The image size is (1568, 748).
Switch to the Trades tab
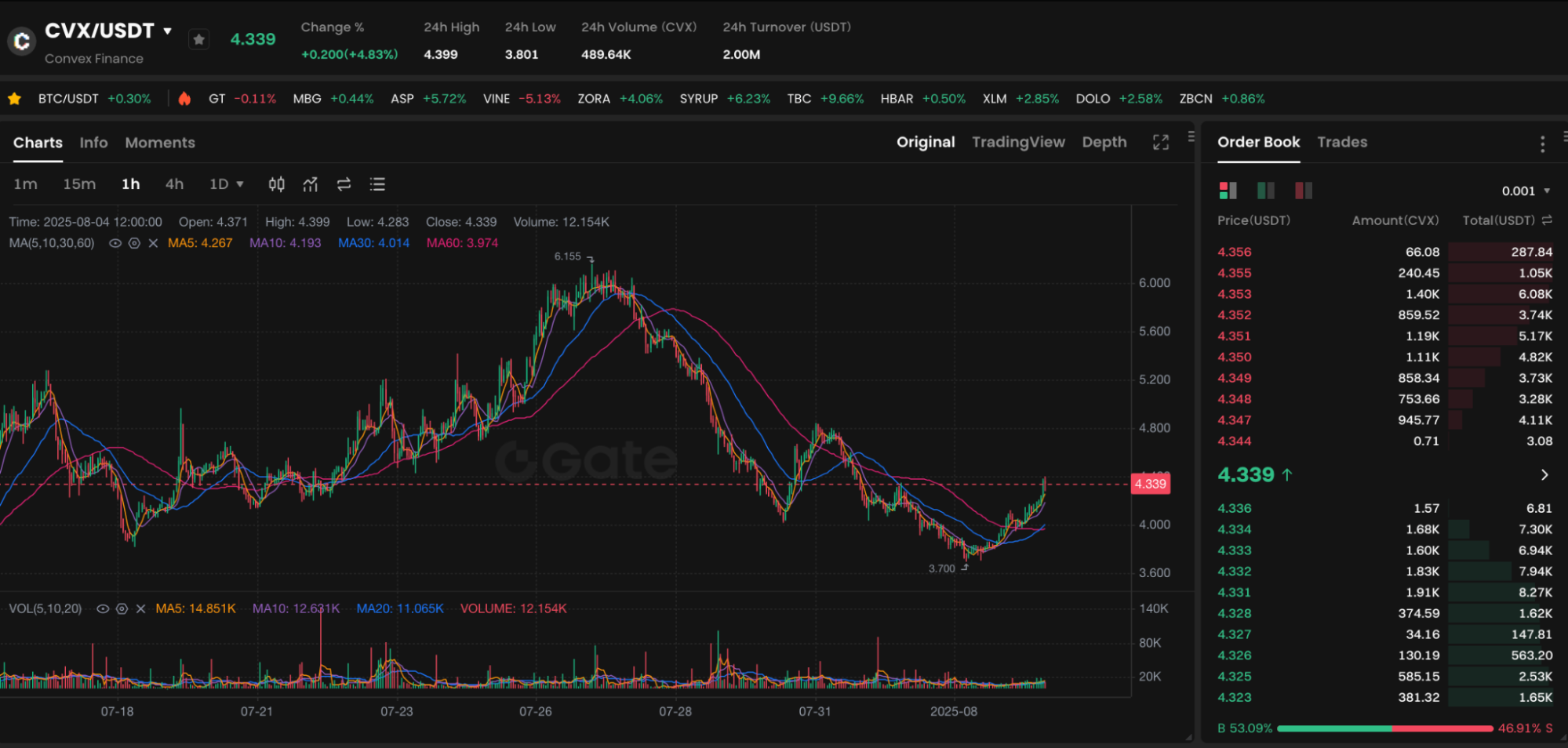(x=1342, y=142)
